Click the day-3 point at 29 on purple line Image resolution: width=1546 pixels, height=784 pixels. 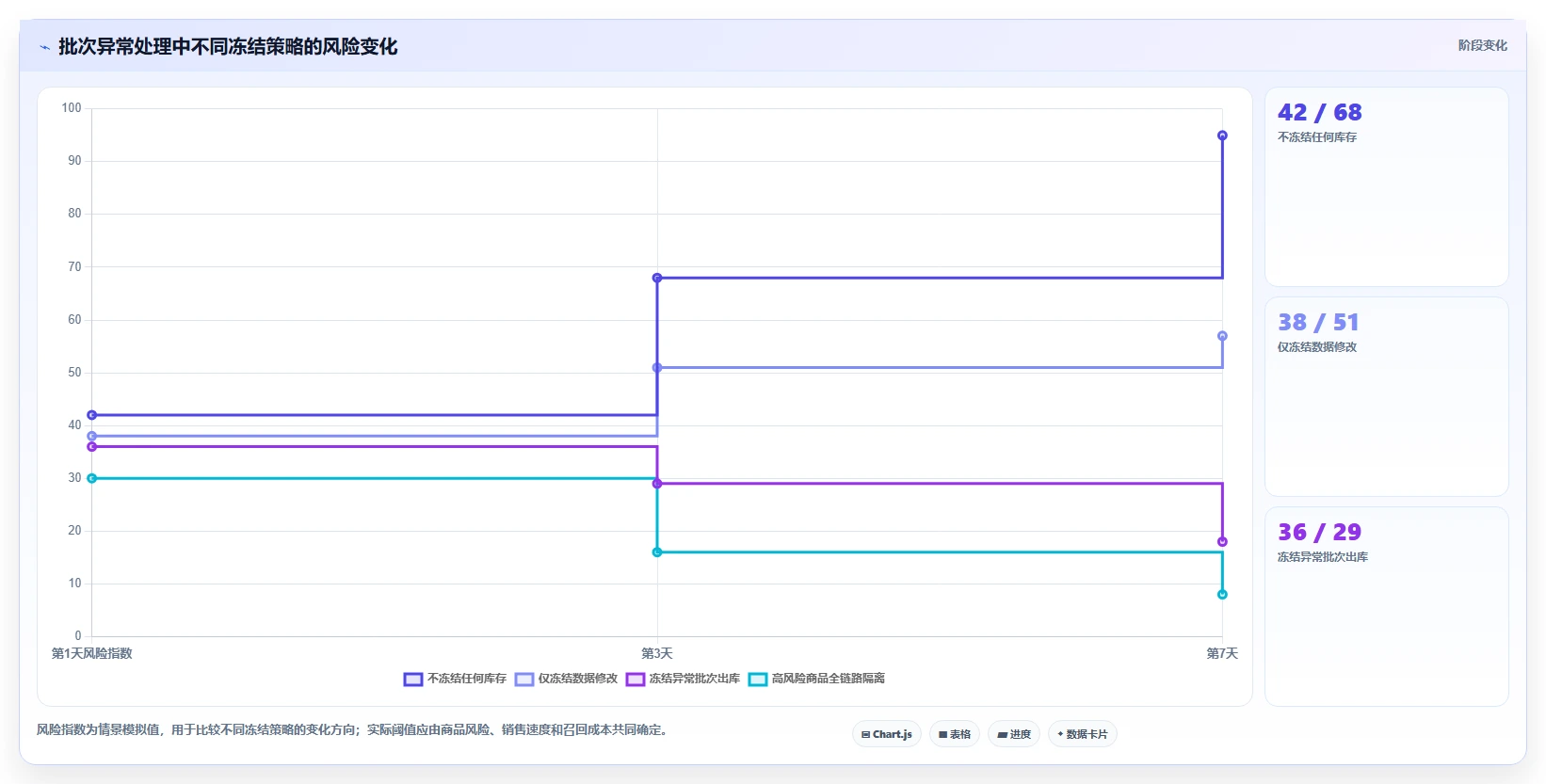pos(657,484)
